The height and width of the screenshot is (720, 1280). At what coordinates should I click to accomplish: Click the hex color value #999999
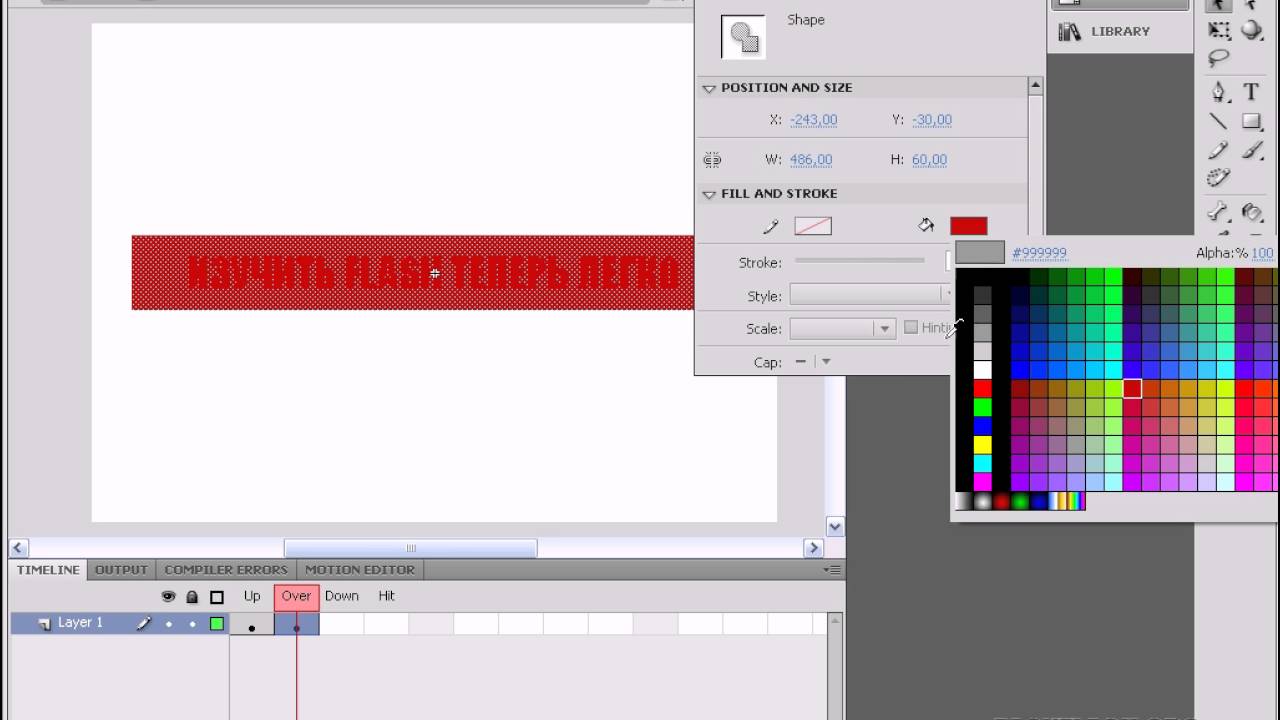pos(1039,253)
